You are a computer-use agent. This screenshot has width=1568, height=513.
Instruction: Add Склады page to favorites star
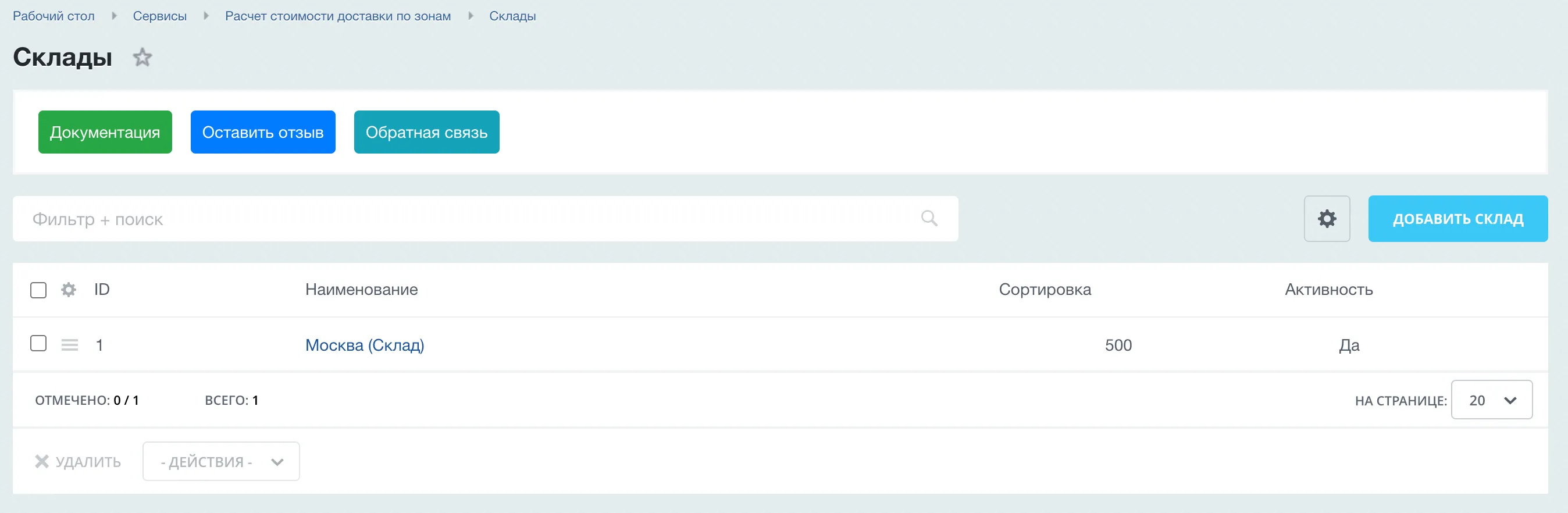(142, 57)
